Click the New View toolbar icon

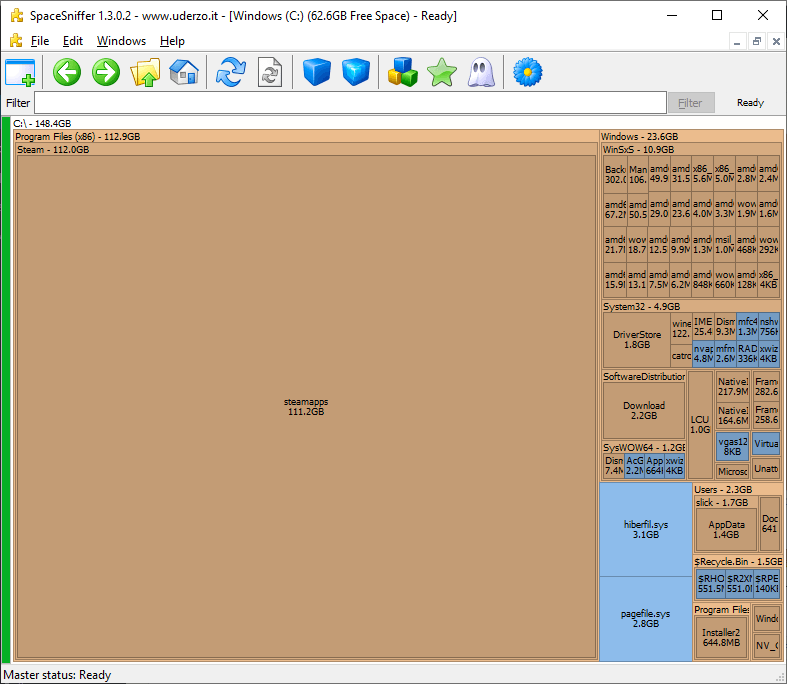coord(20,72)
